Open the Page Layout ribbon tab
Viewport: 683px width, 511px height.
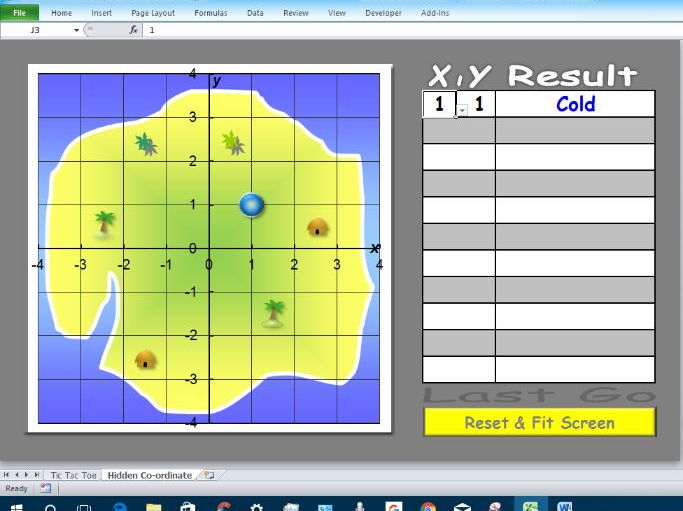(x=153, y=13)
